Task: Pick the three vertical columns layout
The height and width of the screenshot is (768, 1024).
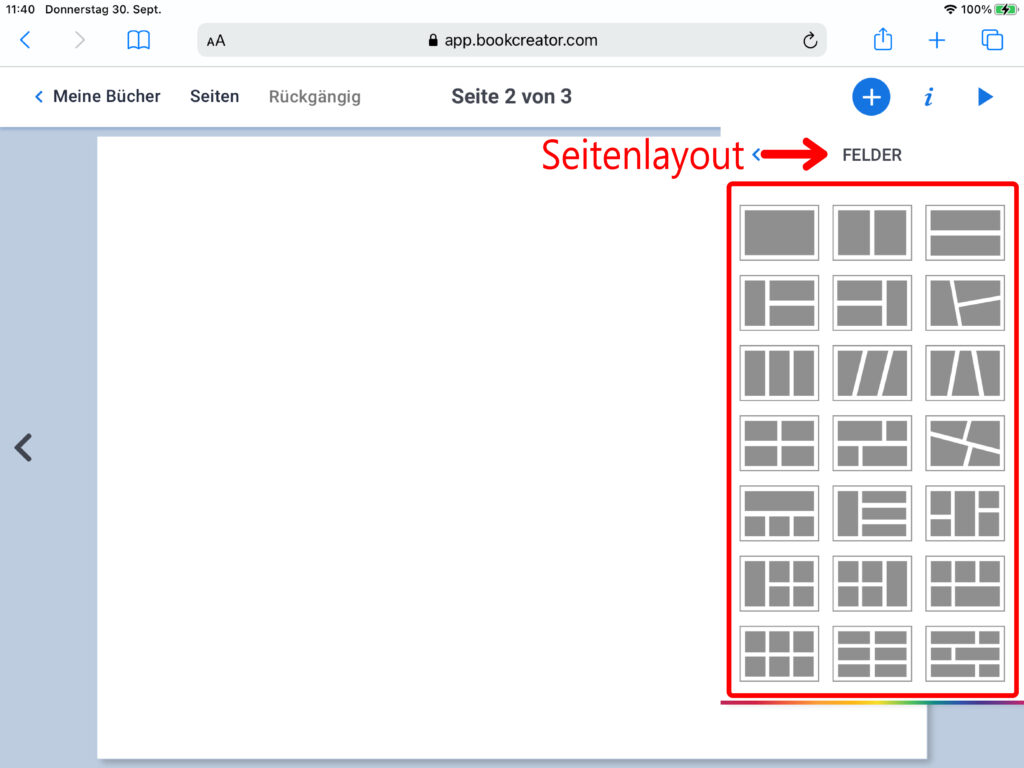Action: tap(779, 373)
